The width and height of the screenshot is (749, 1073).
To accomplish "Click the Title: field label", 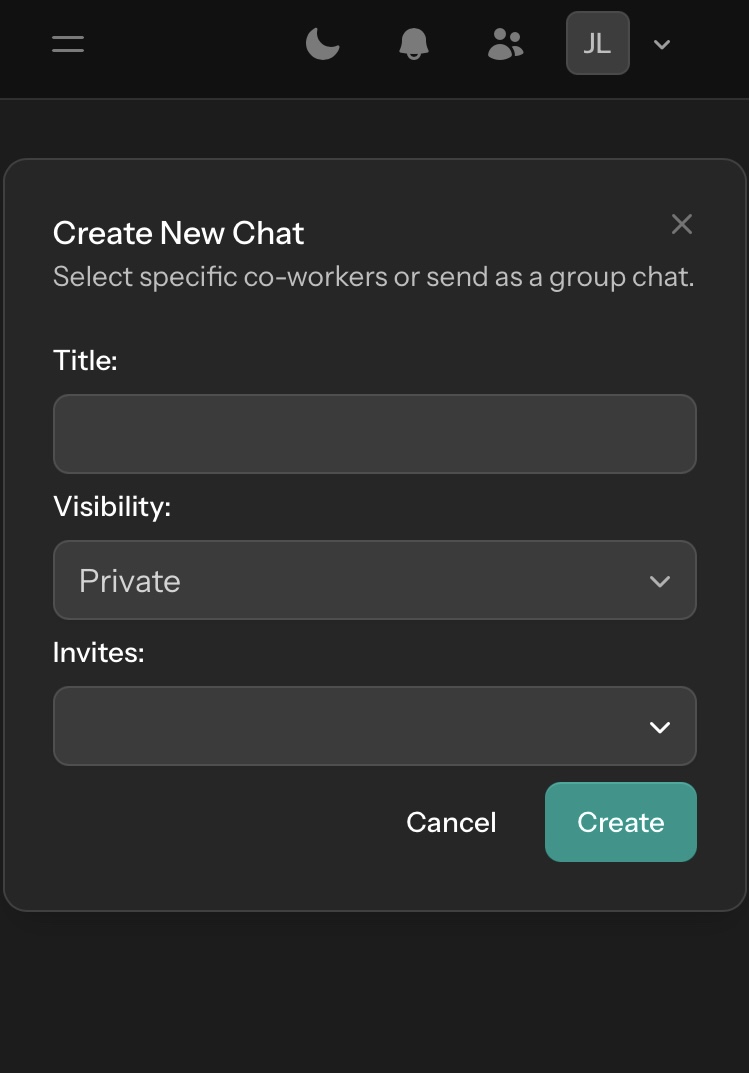I will (x=86, y=360).
